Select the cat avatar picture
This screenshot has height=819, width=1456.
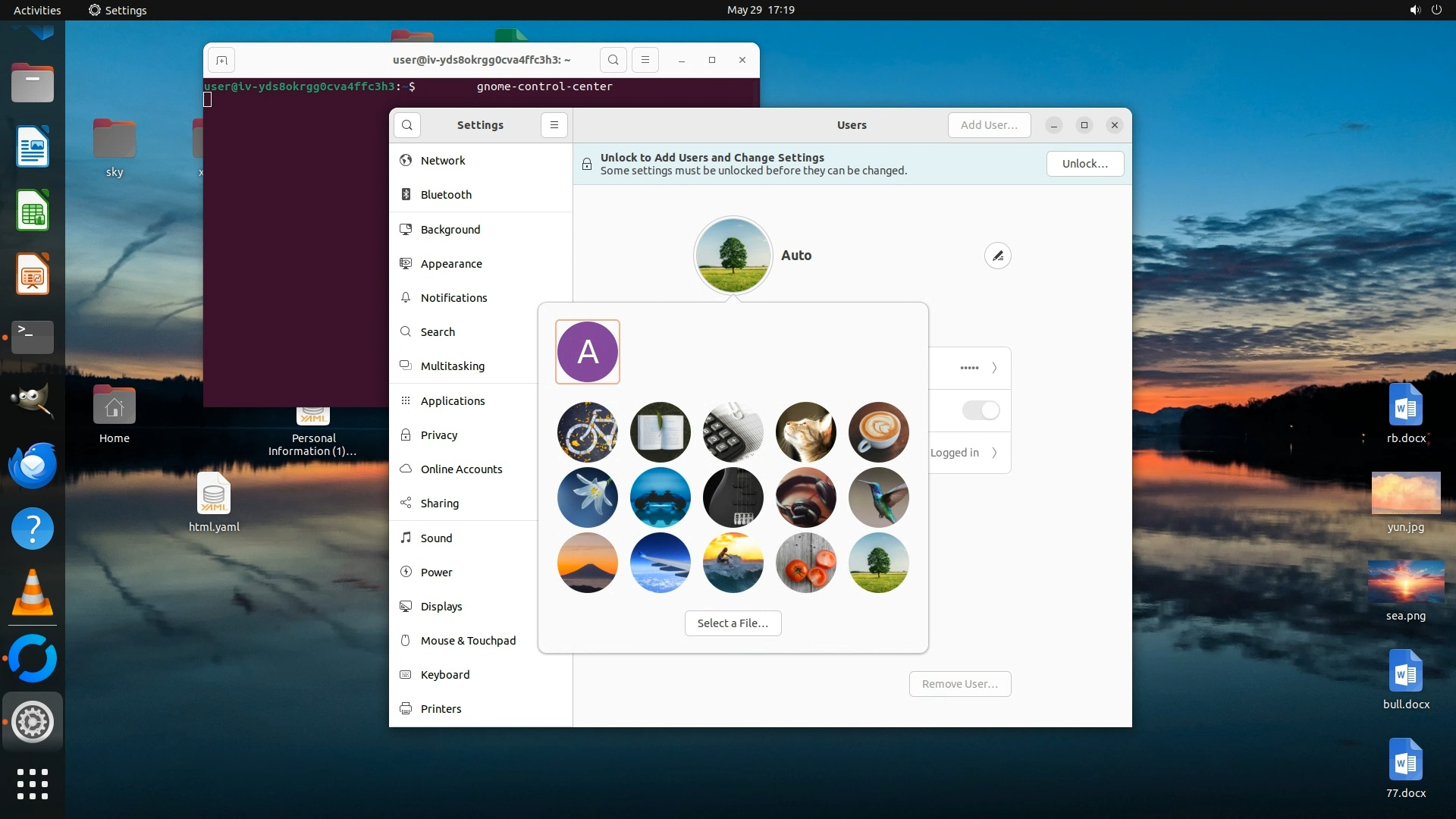pyautogui.click(x=805, y=432)
